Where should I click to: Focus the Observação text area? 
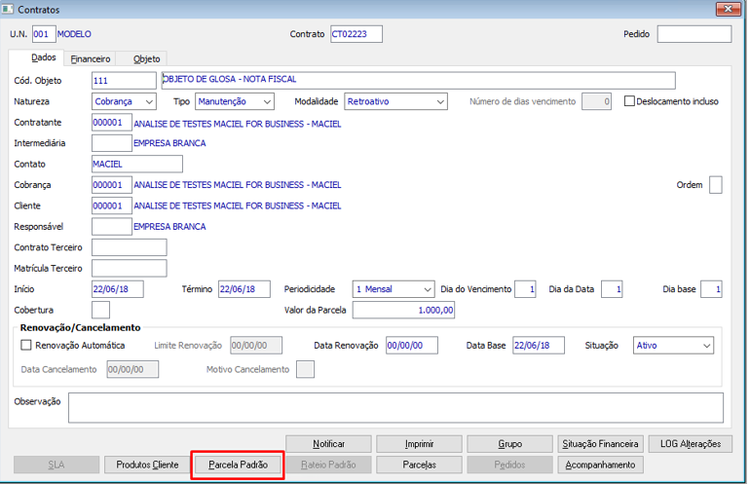pos(396,408)
